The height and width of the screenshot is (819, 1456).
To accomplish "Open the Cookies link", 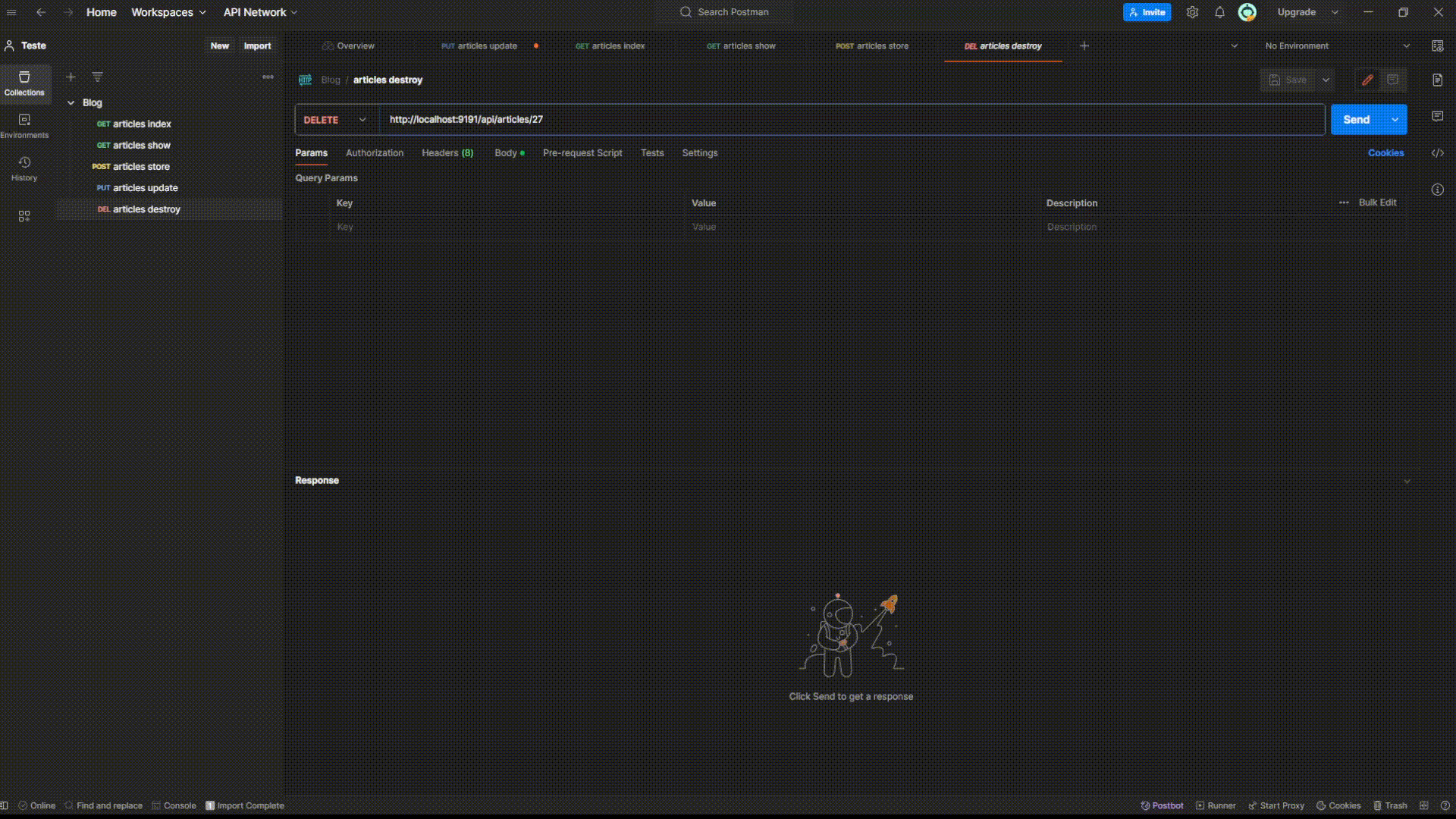I will (1385, 153).
